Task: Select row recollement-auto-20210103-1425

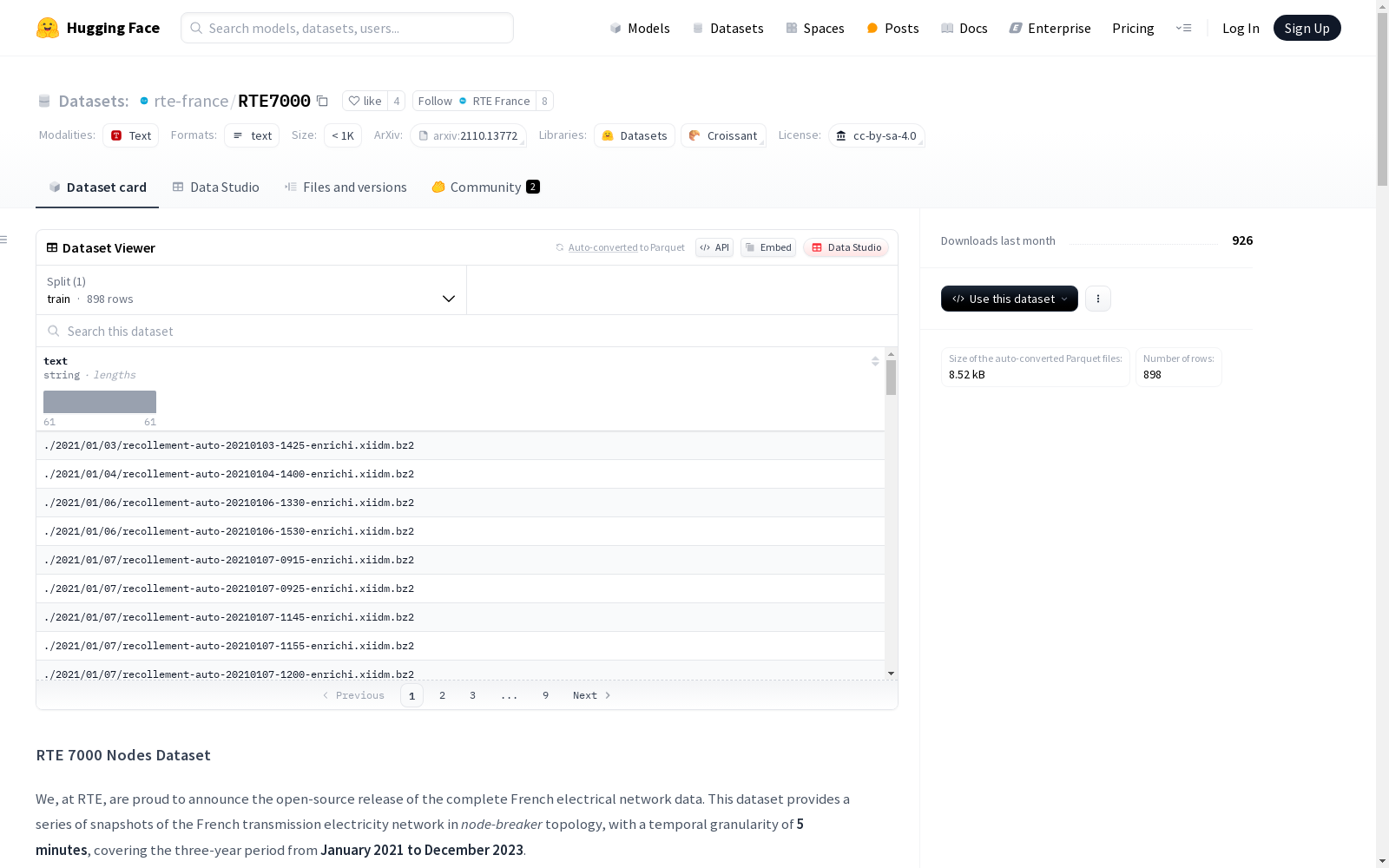Action: tap(460, 445)
